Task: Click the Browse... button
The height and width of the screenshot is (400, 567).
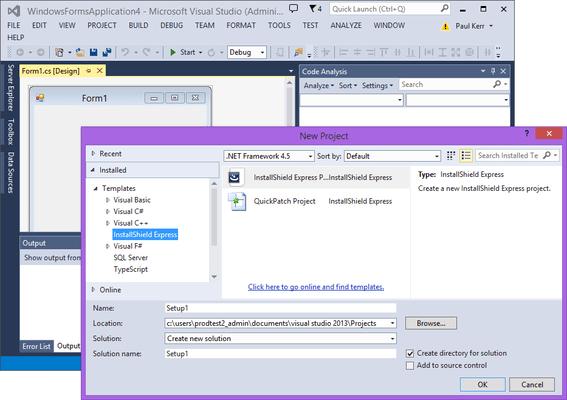Action: point(431,323)
